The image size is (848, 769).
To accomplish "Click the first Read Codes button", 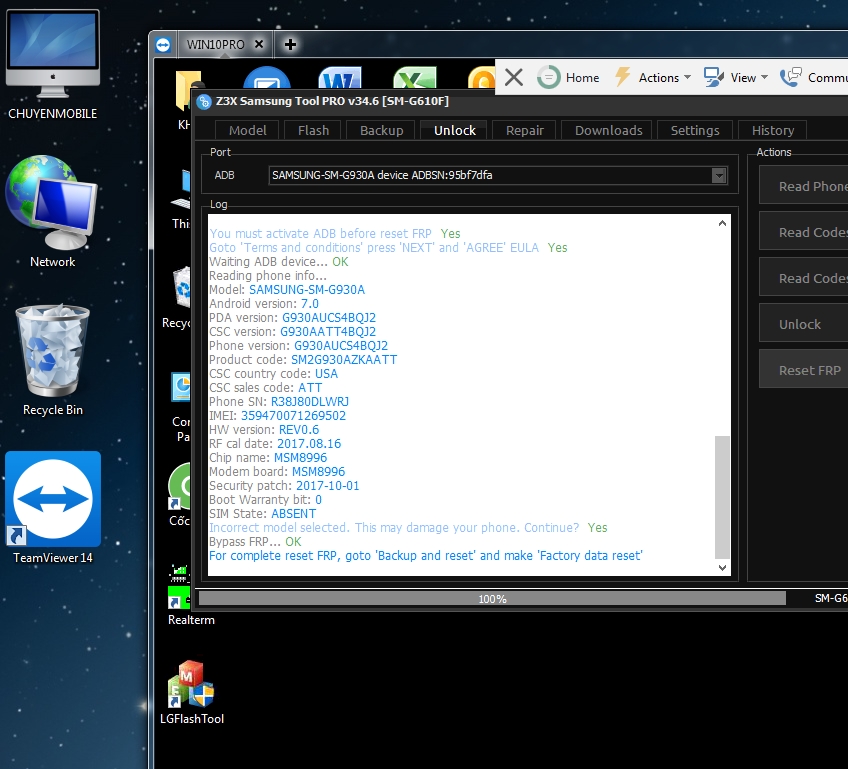I will point(804,232).
